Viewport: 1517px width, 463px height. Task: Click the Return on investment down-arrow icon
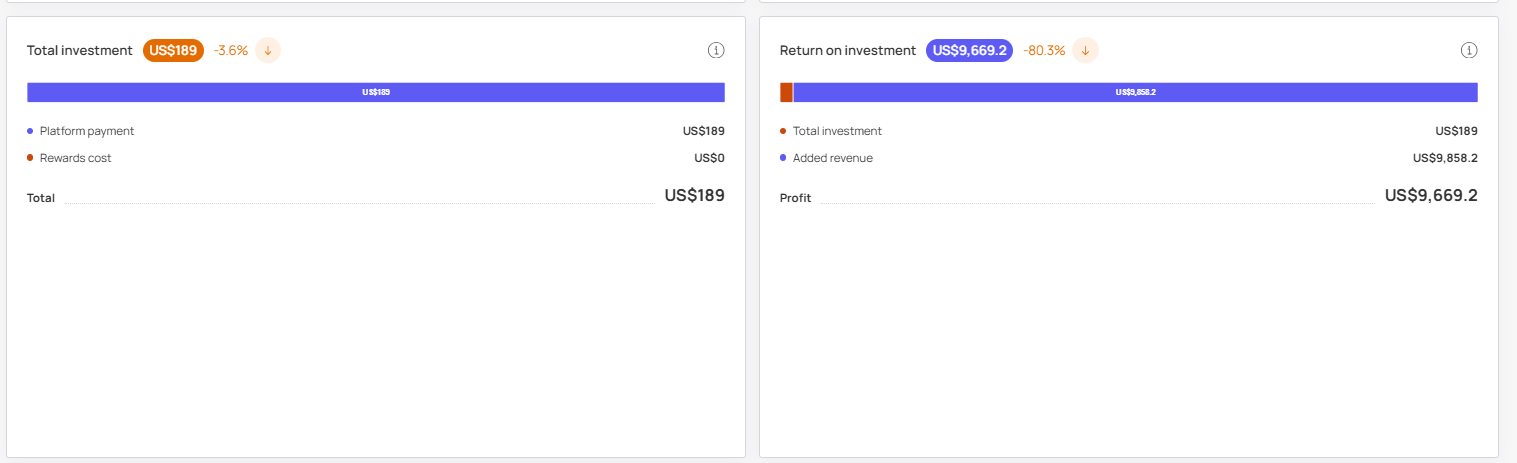coord(1085,50)
